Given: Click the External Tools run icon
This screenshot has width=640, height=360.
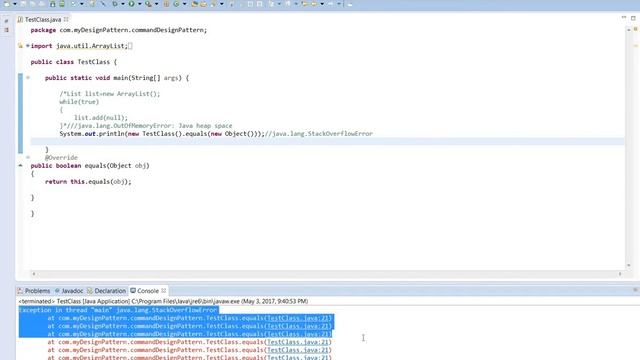Looking at the screenshot, I should pyautogui.click(x=149, y=4).
